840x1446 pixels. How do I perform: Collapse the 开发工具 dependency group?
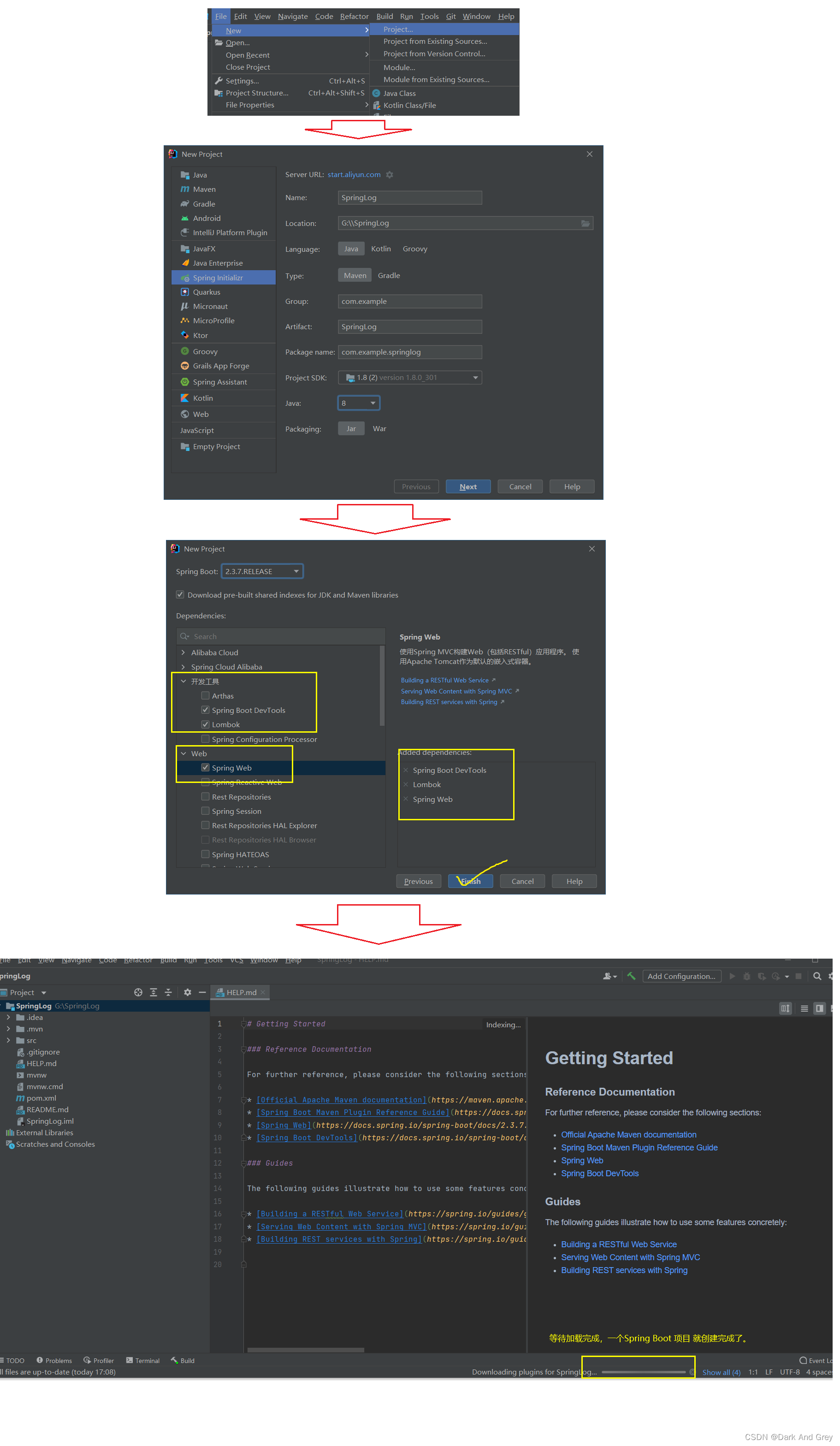(183, 681)
